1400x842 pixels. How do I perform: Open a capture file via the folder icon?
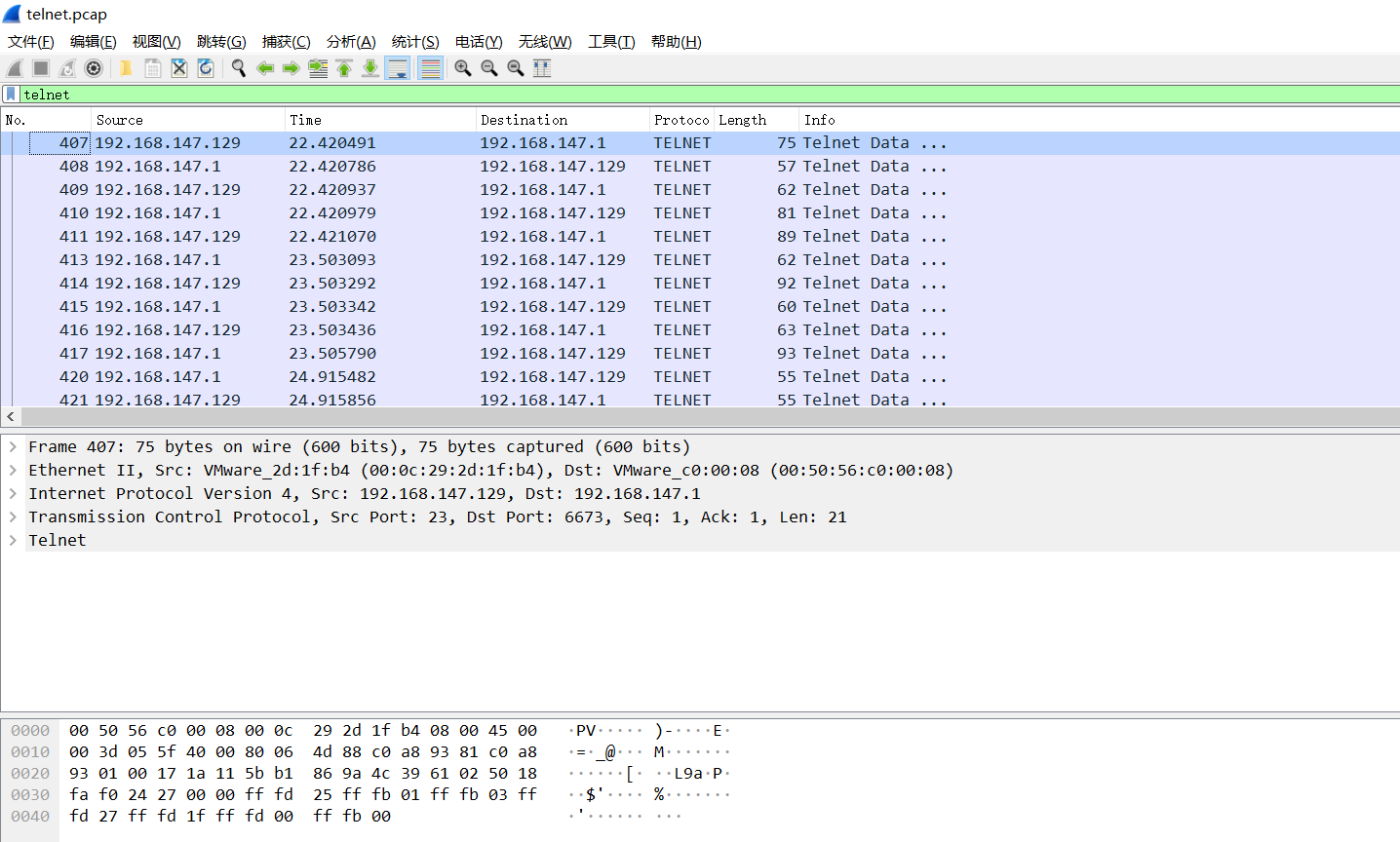[x=125, y=68]
